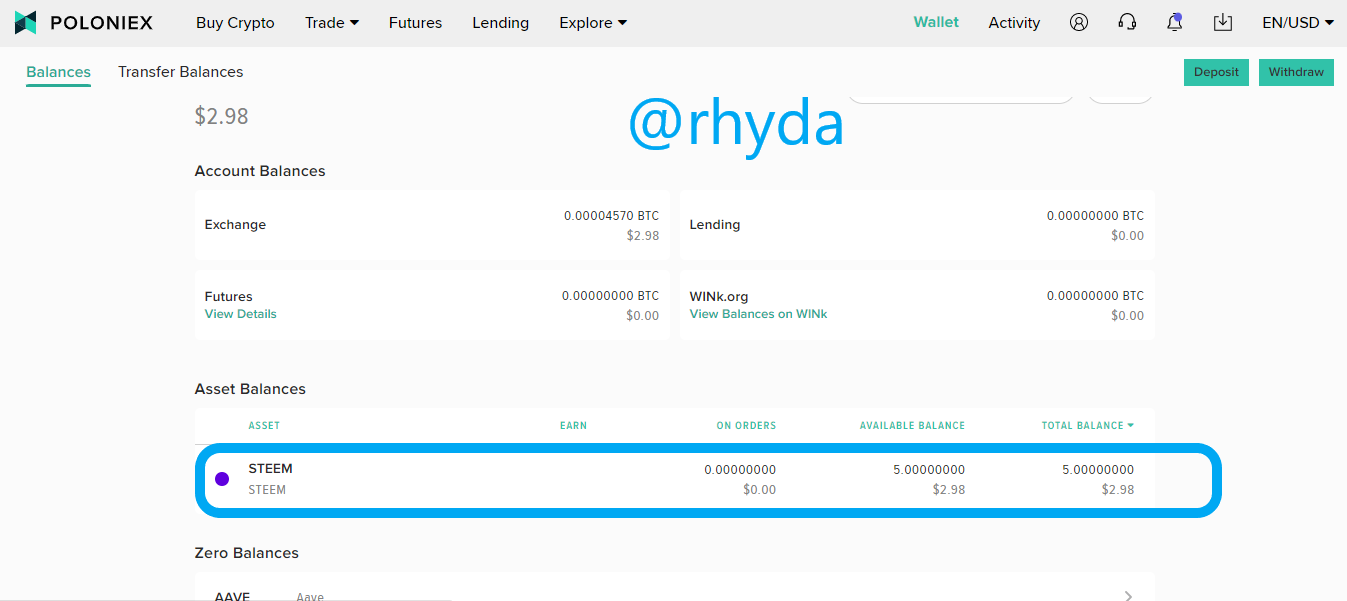
Task: Go to Buy Crypto in the navigation
Action: click(235, 22)
